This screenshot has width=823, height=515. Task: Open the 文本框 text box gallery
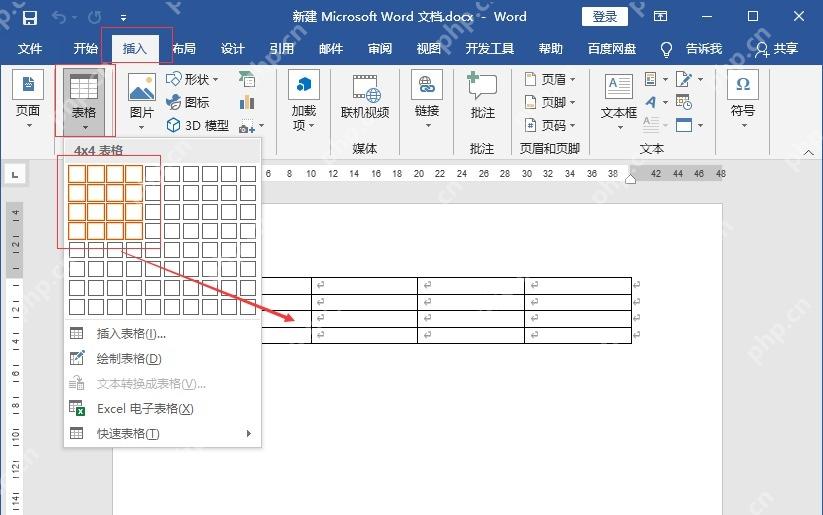[x=619, y=102]
